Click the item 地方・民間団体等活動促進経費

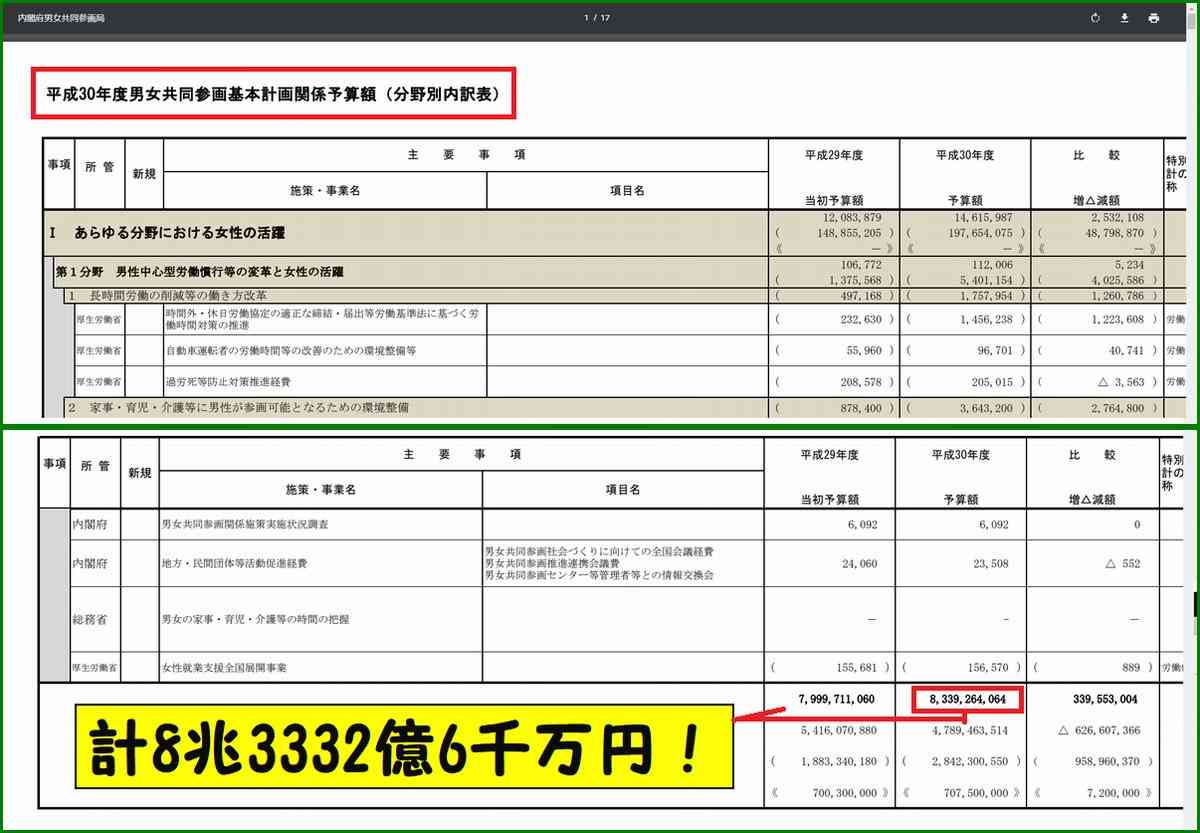coord(234,563)
